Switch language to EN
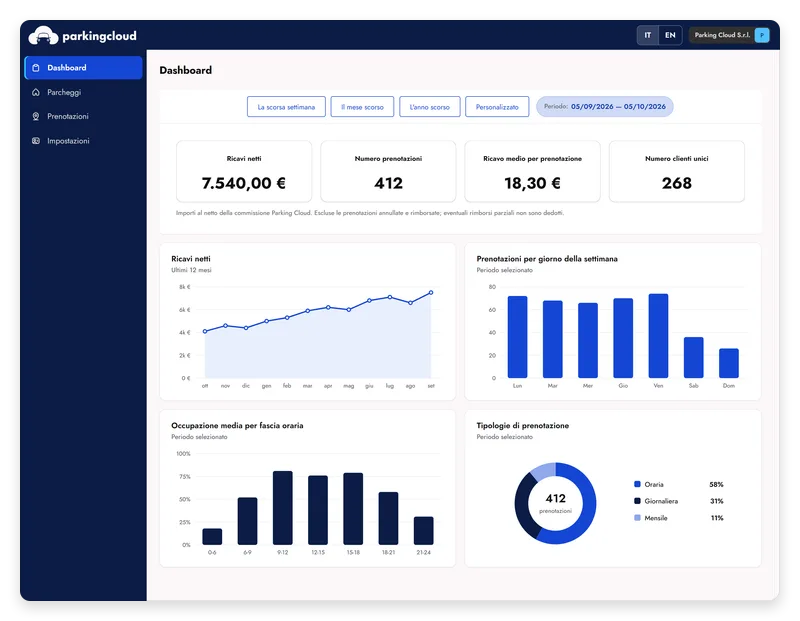 coord(670,35)
